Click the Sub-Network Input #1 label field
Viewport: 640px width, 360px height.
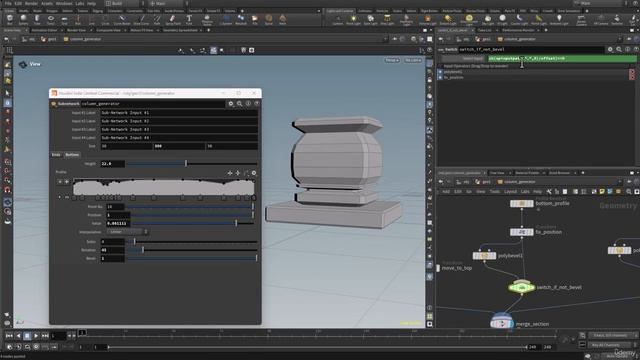179,113
